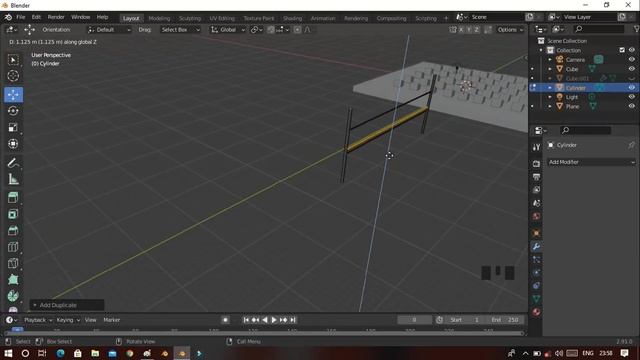Select the Annotate tool
This screenshot has height=360, width=640.
[x=13, y=163]
